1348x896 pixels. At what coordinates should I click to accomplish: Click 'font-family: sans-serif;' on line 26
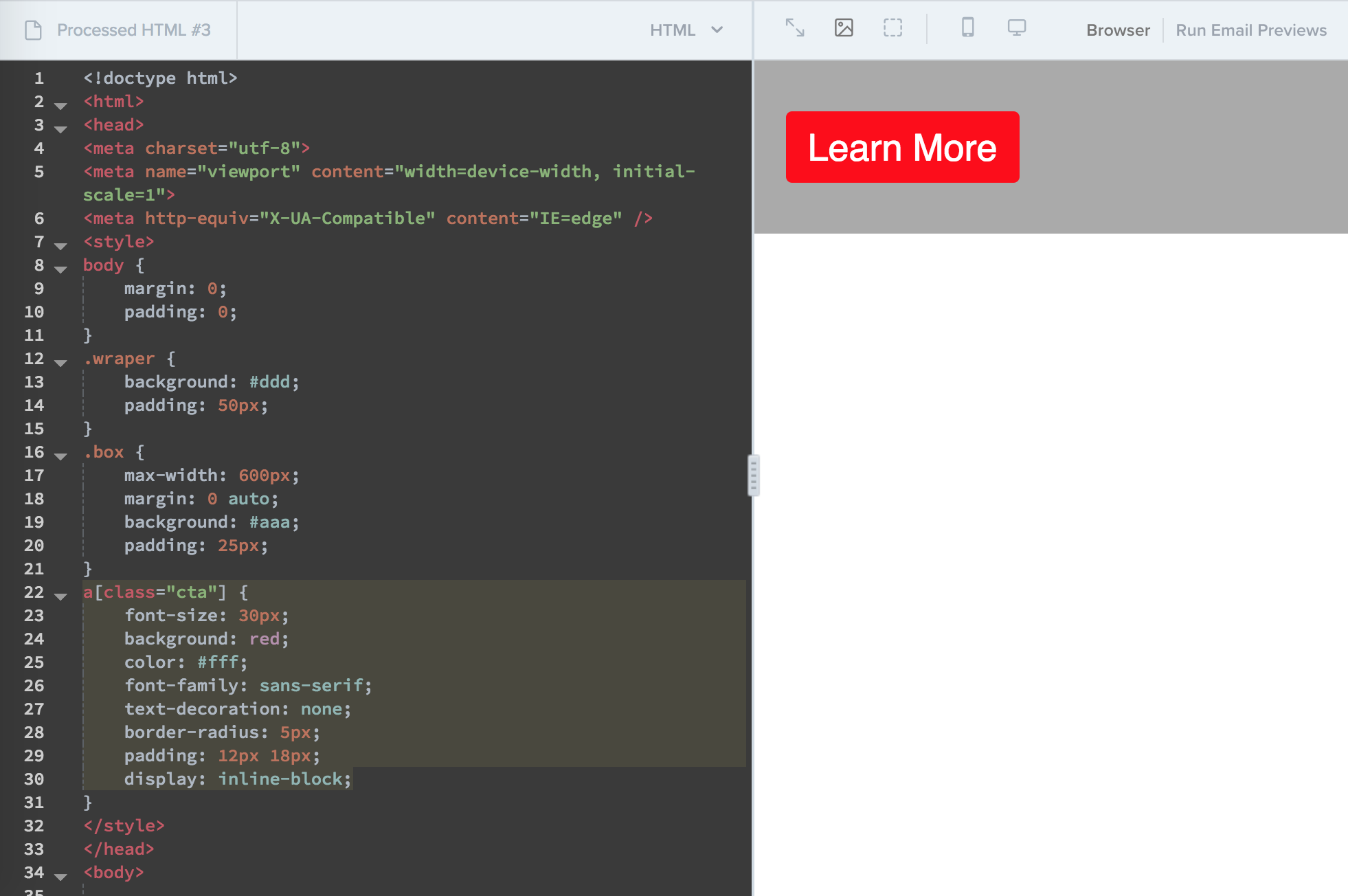248,686
